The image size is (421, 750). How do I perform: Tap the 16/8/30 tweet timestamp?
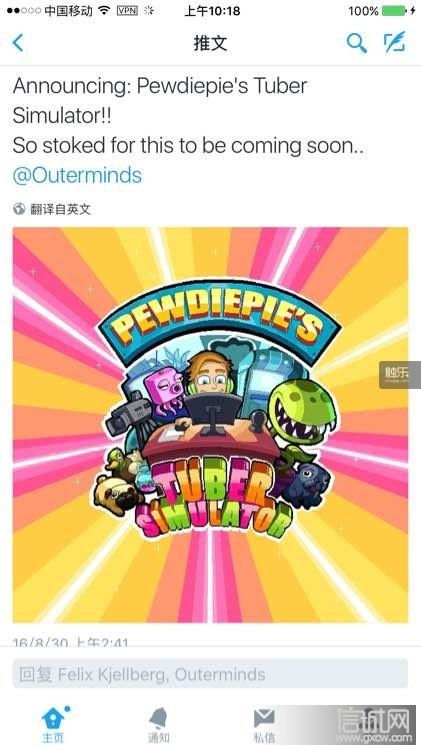pos(71,640)
